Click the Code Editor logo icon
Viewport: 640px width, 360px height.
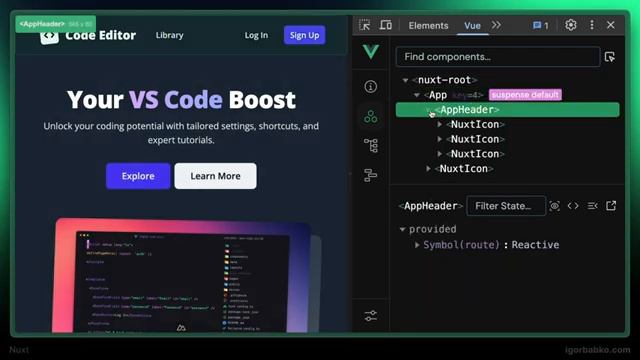point(49,36)
